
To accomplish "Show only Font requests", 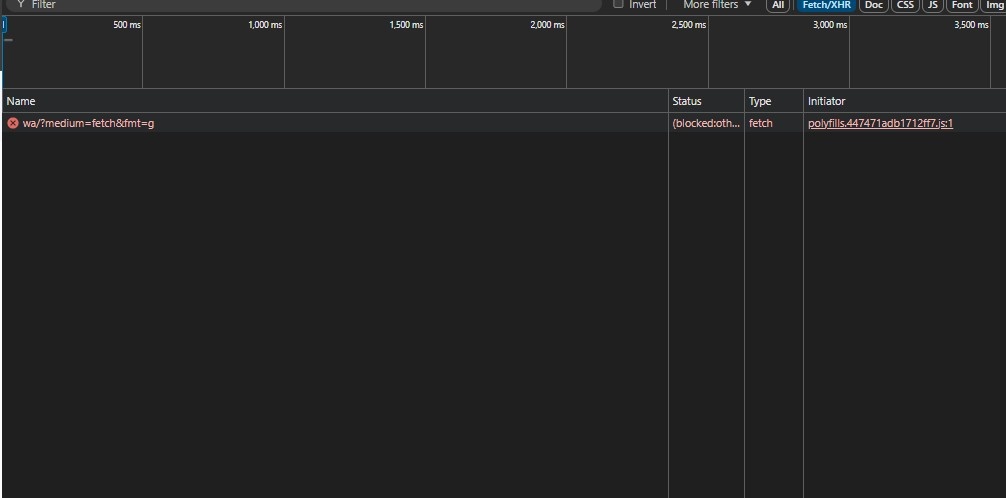I will pyautogui.click(x=962, y=5).
